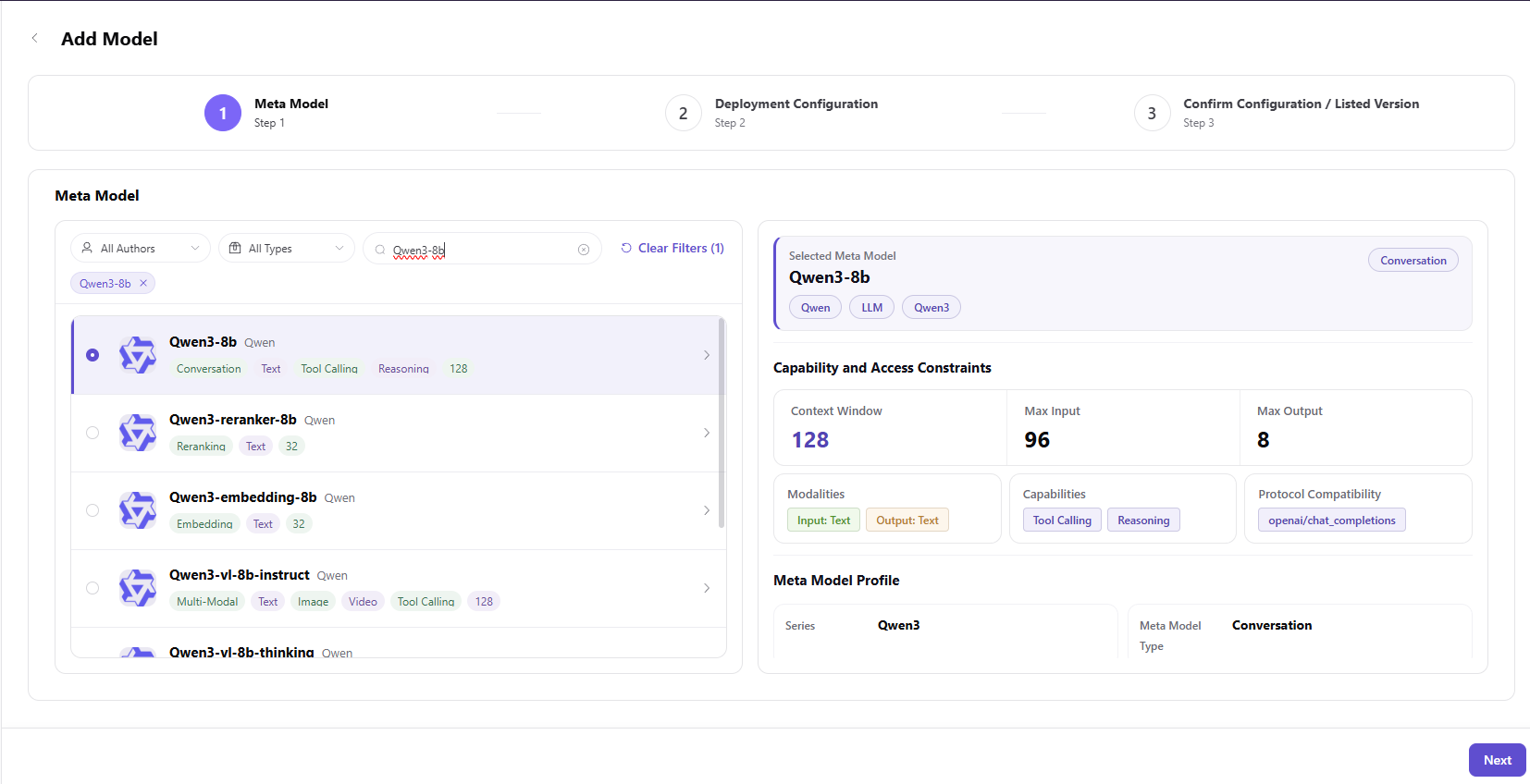The width and height of the screenshot is (1530, 784).
Task: Click the openai/chat_completions protocol tag
Action: [1331, 521]
